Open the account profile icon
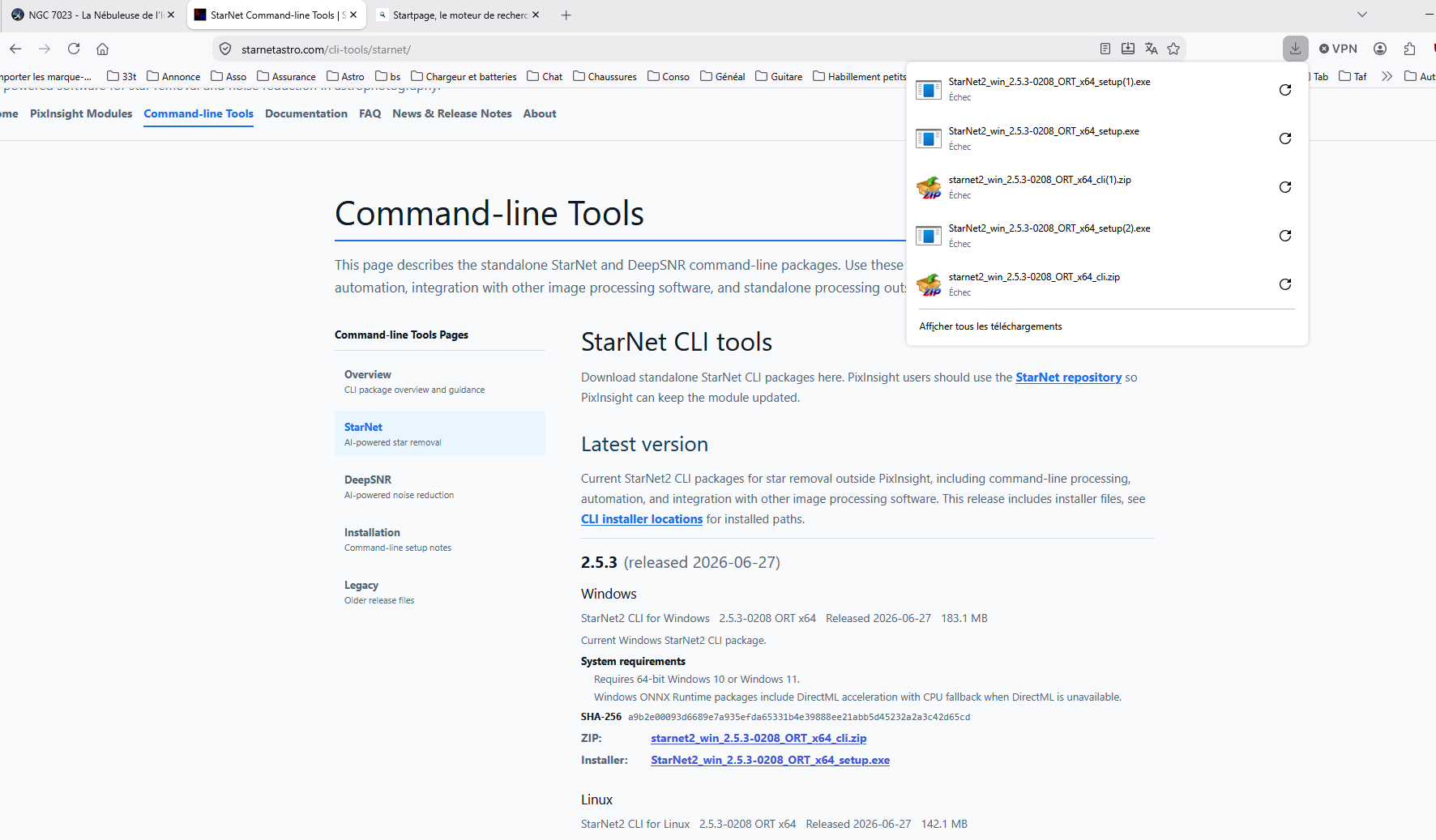The width and height of the screenshot is (1436, 840). (1380, 49)
